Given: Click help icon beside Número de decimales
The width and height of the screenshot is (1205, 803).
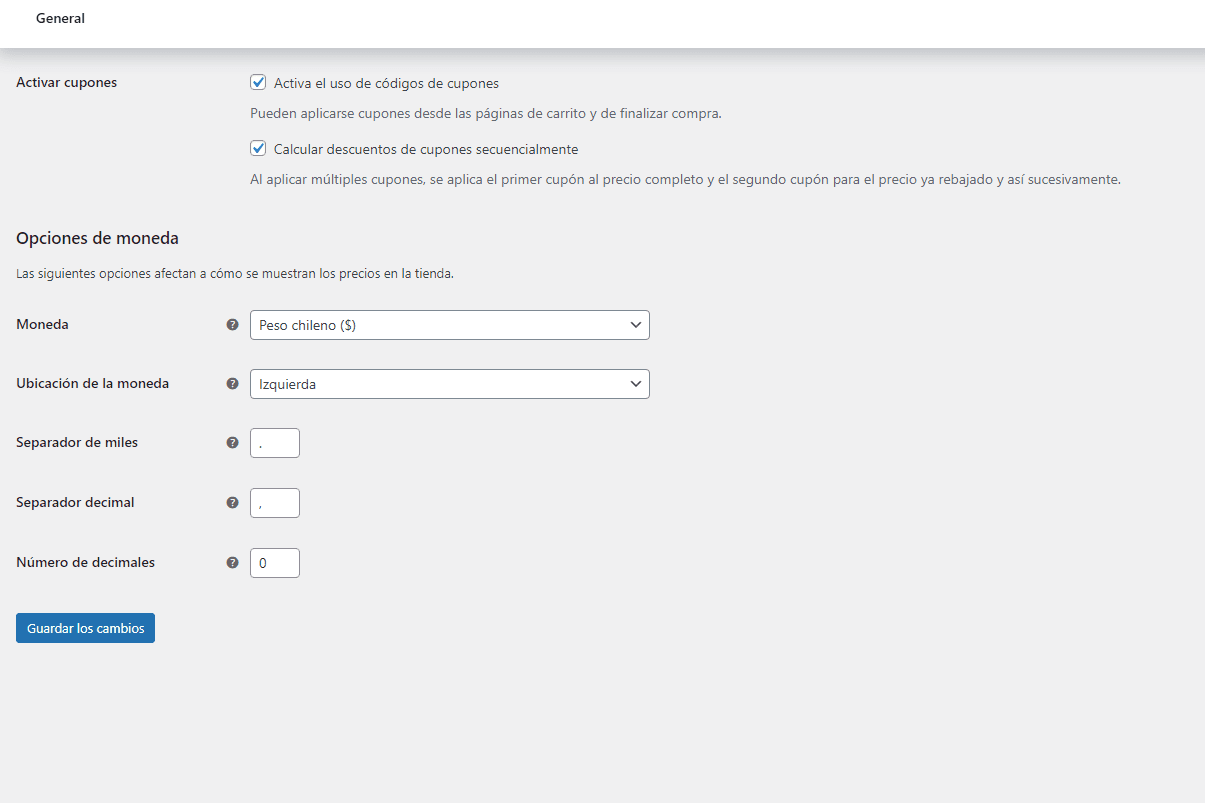Looking at the screenshot, I should pos(232,563).
